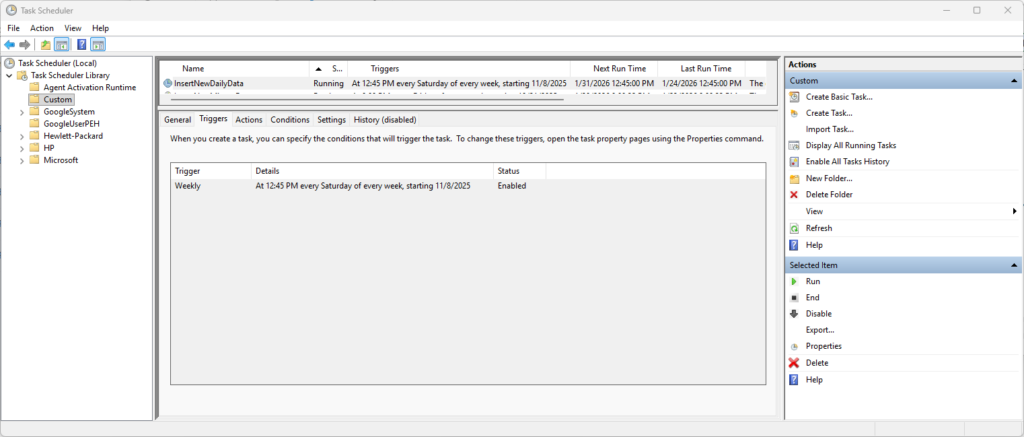Click the Disable down-arrow icon
This screenshot has height=437, width=1024.
pyautogui.click(x=794, y=314)
